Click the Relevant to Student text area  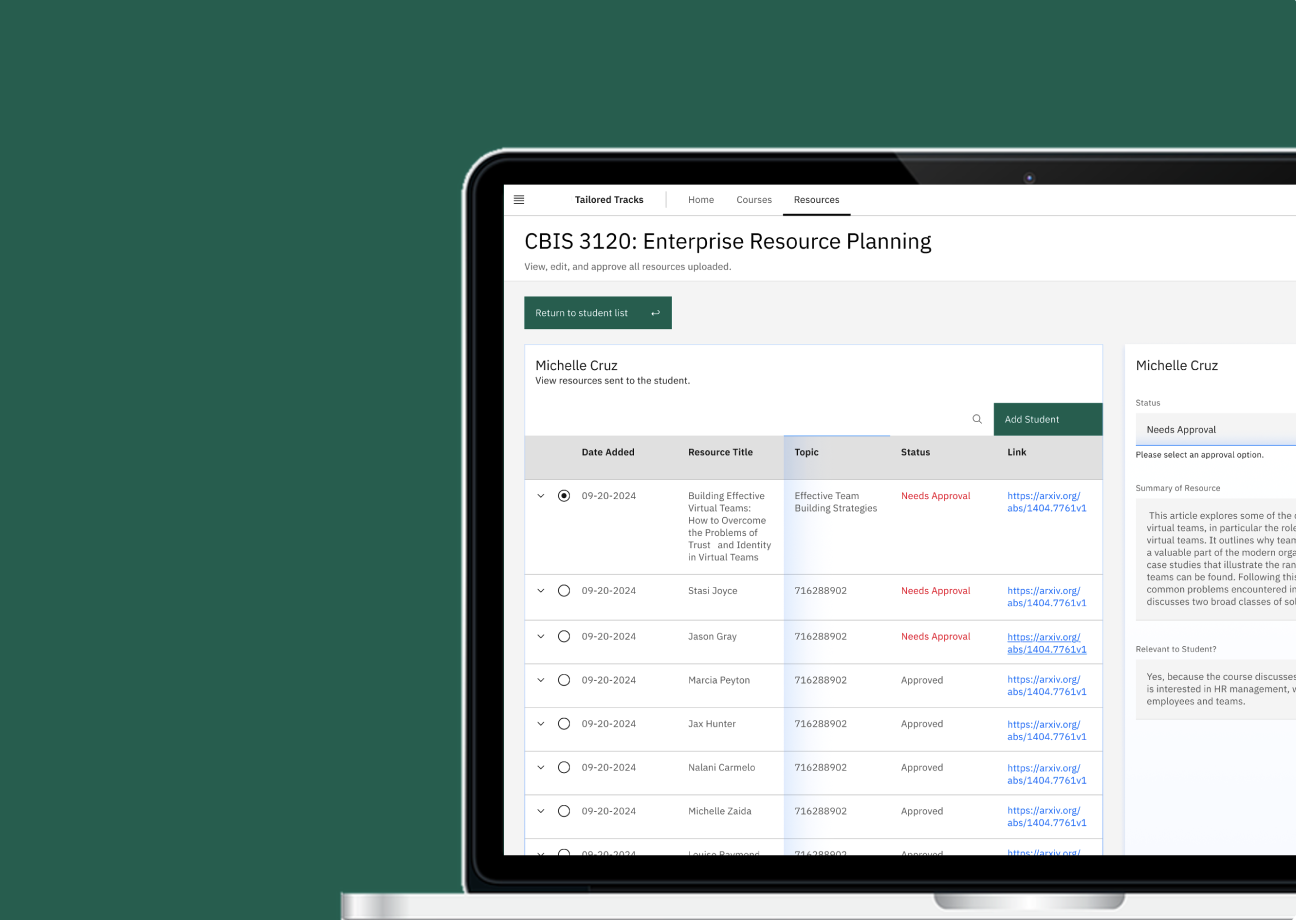coord(1216,689)
